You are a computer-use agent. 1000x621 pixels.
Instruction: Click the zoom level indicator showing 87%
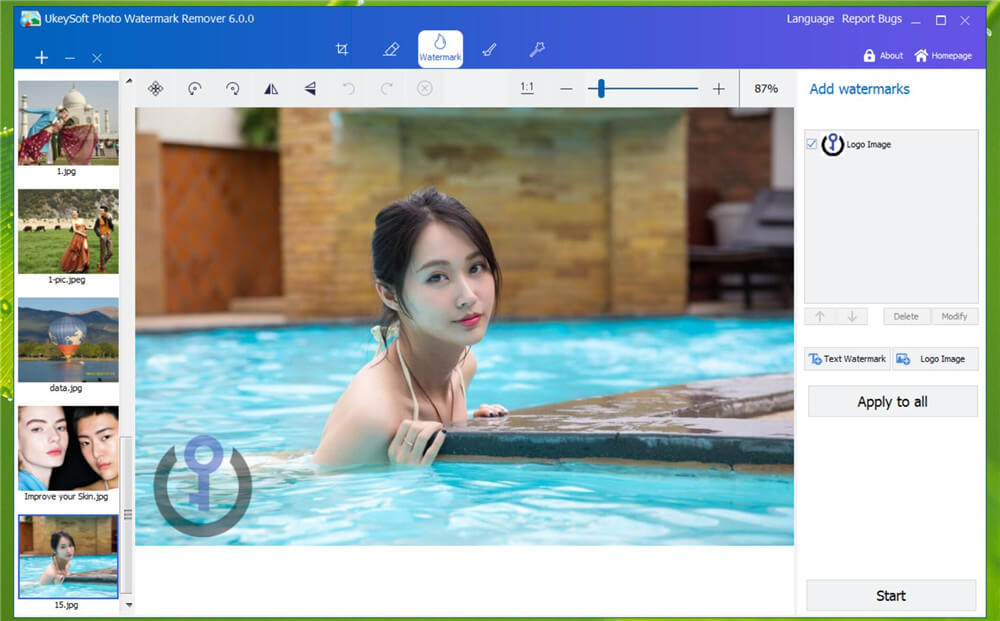tap(765, 88)
